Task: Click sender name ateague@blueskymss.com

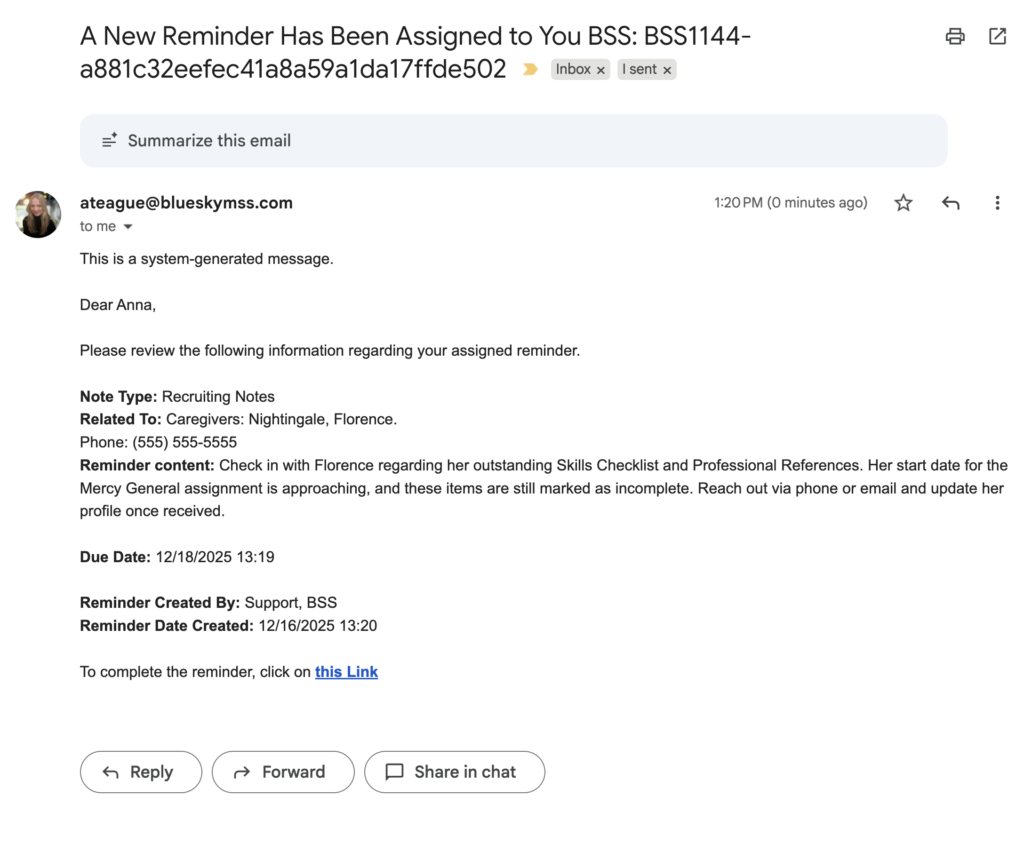Action: click(186, 203)
